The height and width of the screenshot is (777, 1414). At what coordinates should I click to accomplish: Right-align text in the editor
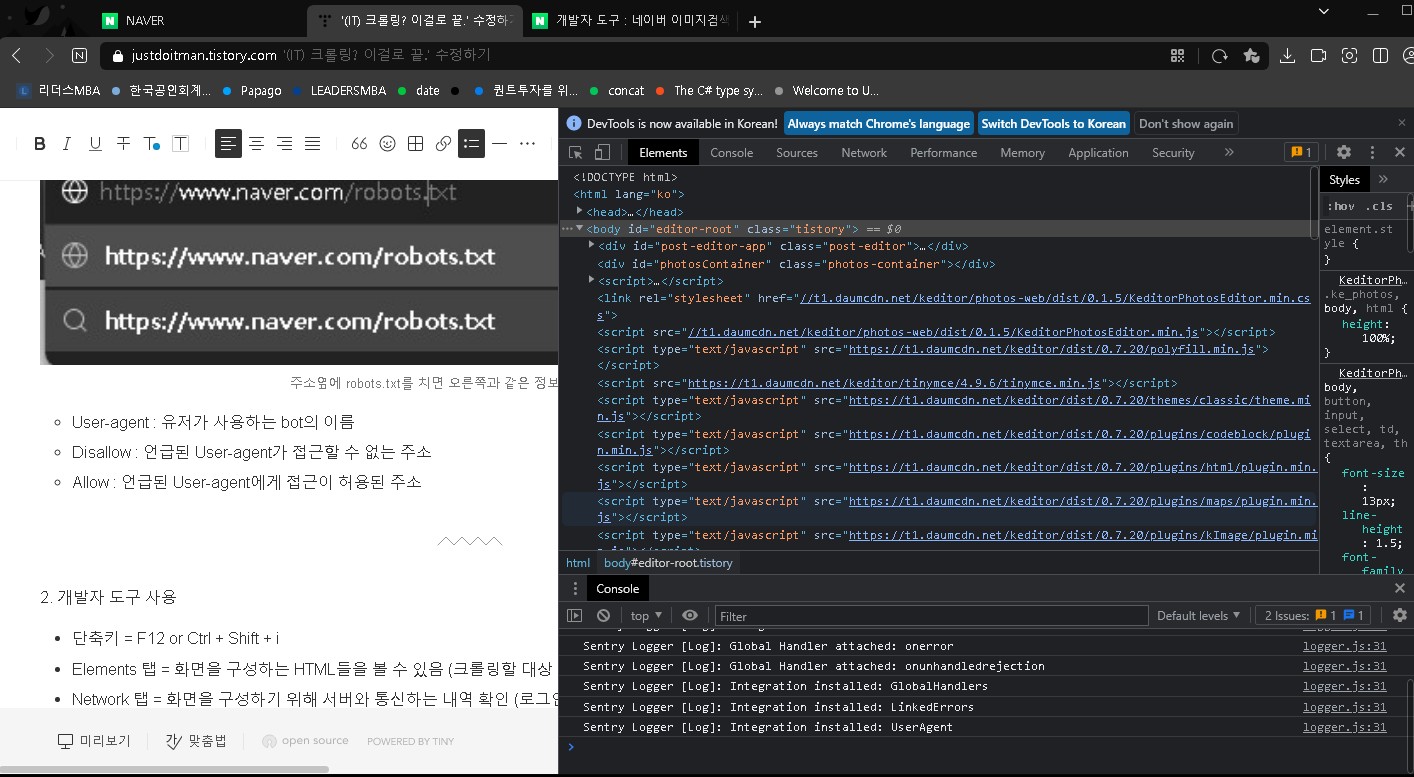(285, 144)
